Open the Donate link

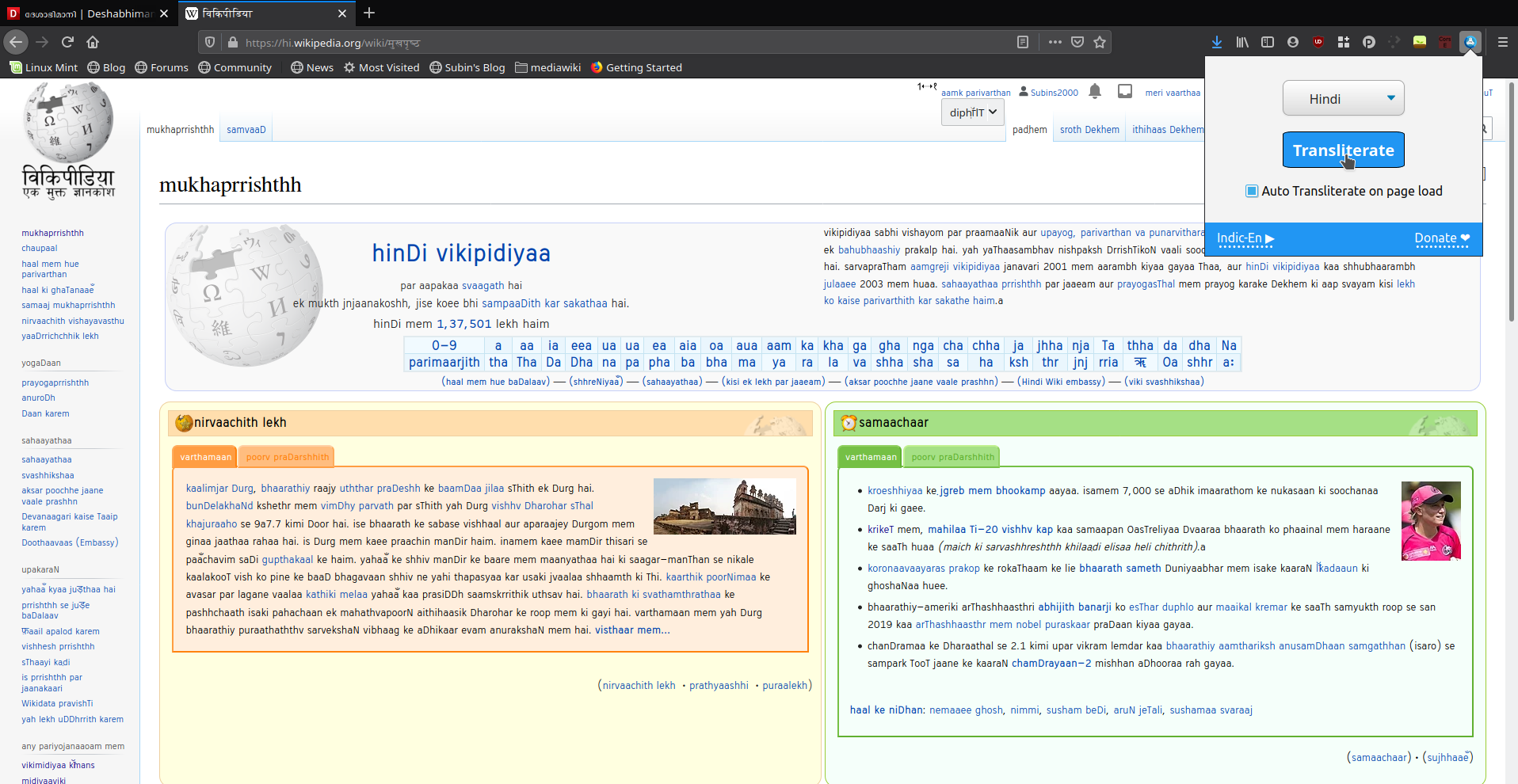(1442, 238)
